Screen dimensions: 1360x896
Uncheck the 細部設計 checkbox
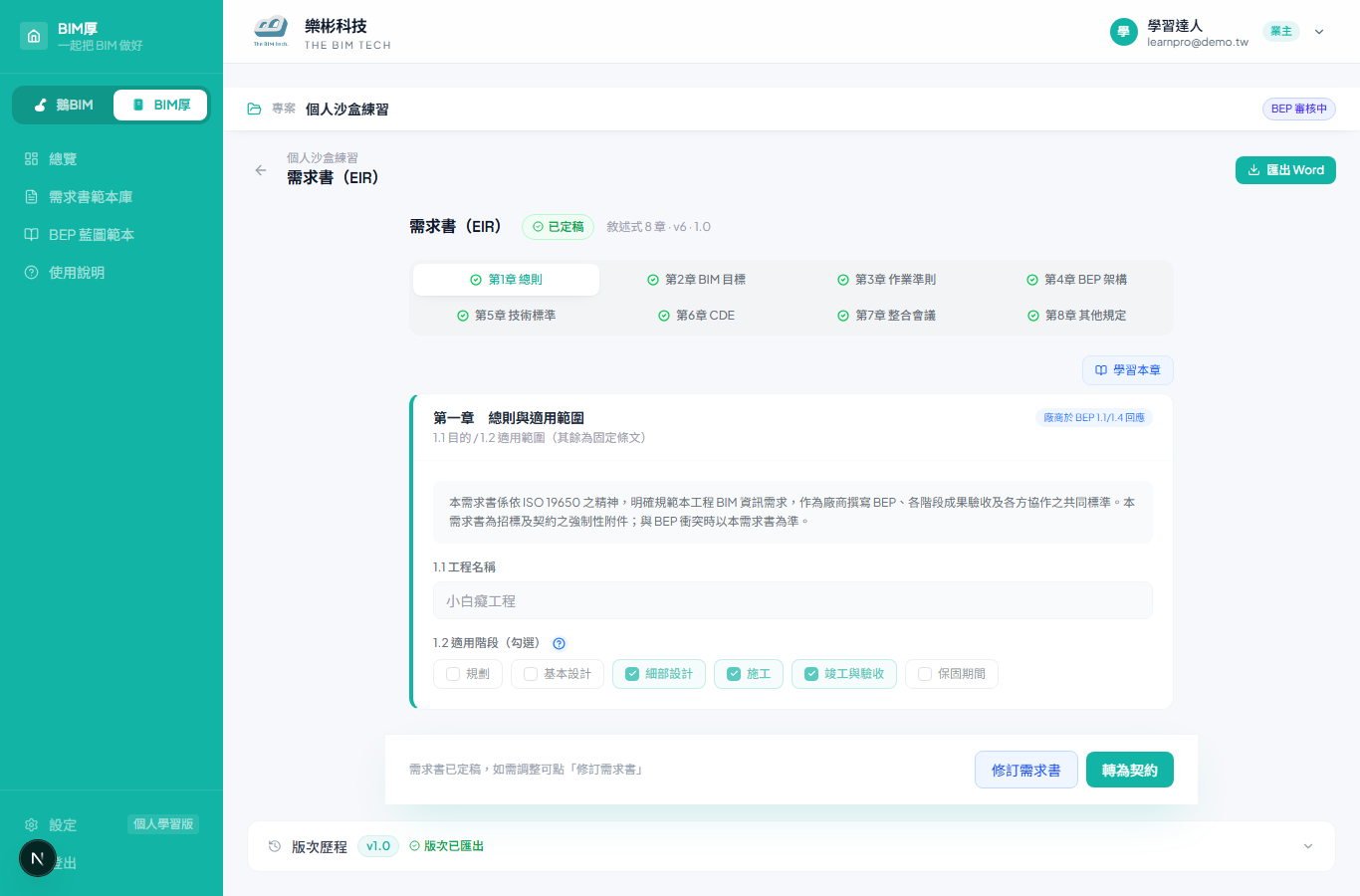click(x=632, y=674)
